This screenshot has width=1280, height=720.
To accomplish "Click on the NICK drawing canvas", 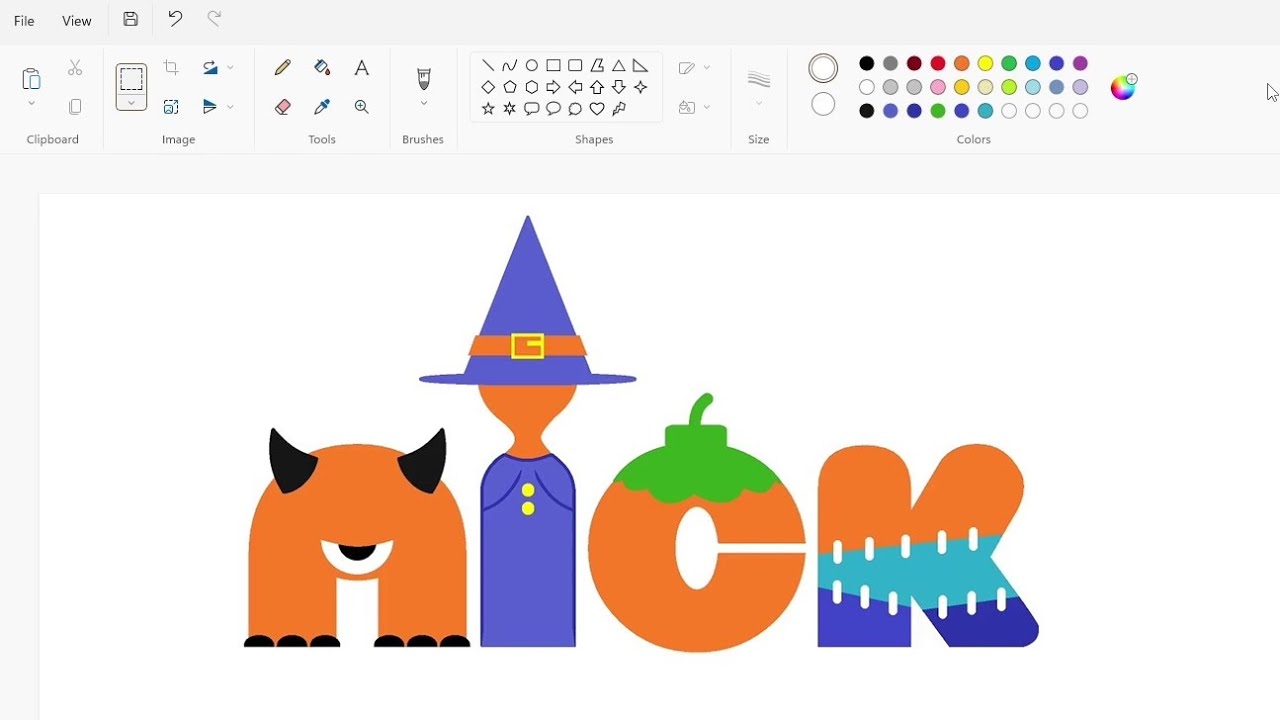I will tap(659, 456).
